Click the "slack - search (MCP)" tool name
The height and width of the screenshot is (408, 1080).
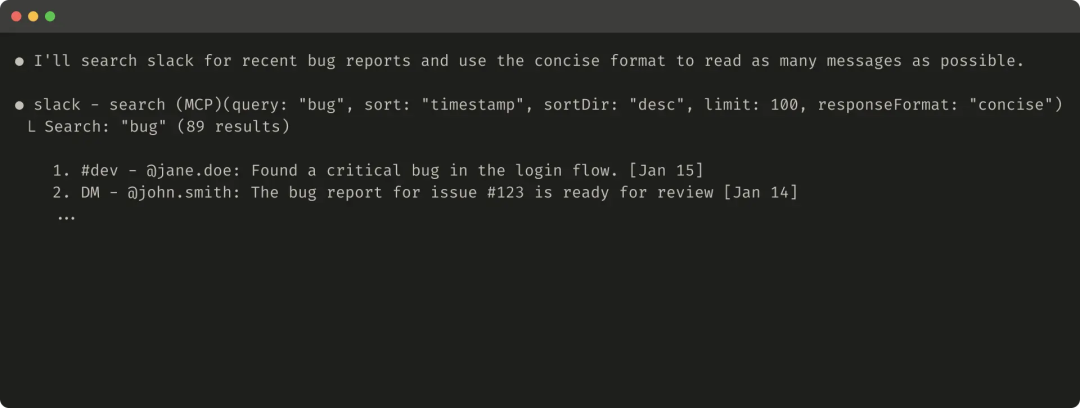(128, 105)
